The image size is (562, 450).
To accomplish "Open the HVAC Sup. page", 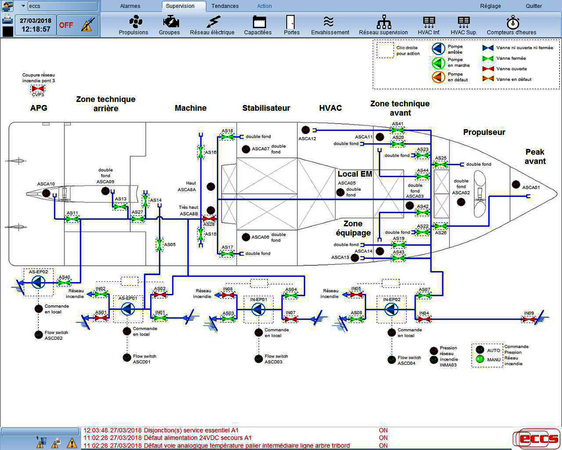I will (x=463, y=25).
